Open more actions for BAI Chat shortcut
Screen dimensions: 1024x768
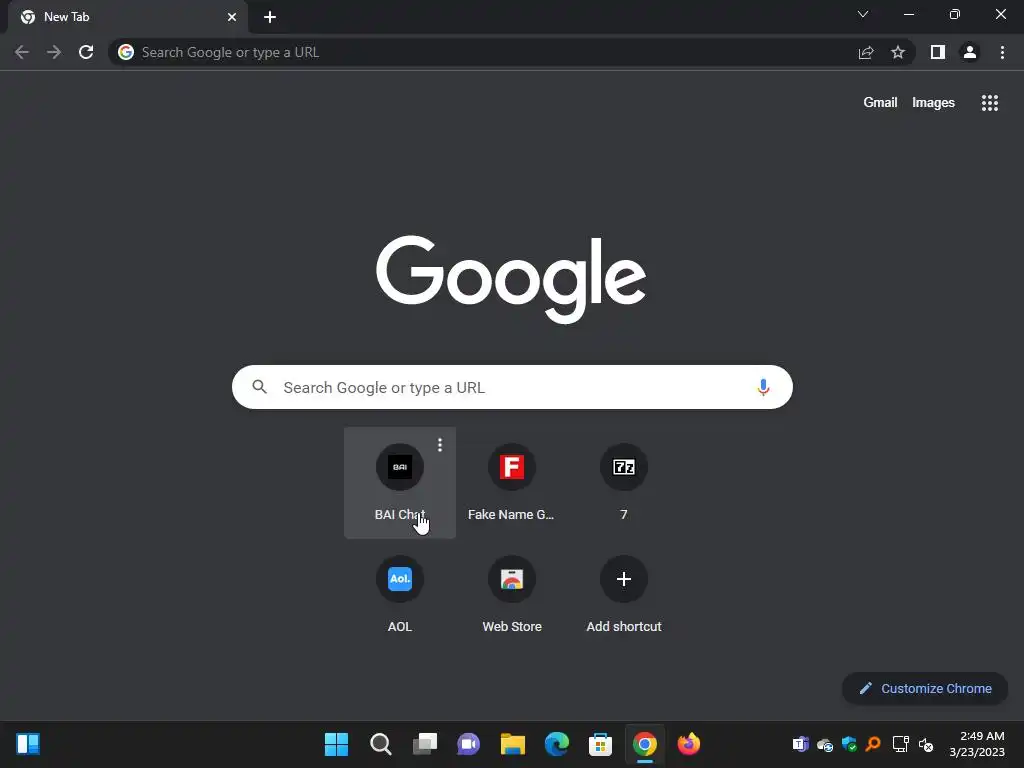(x=440, y=445)
